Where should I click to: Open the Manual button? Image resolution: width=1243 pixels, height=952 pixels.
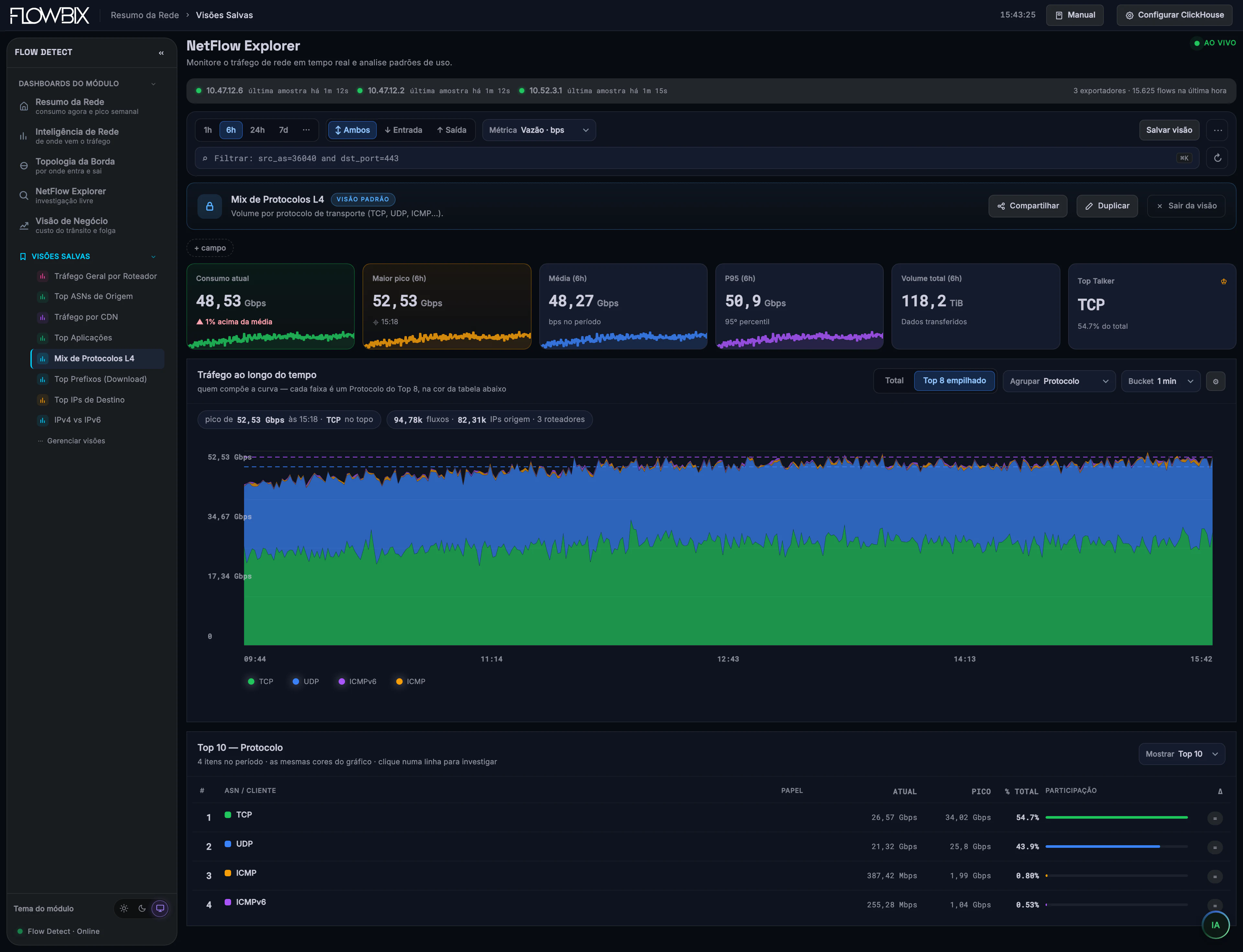click(x=1075, y=15)
